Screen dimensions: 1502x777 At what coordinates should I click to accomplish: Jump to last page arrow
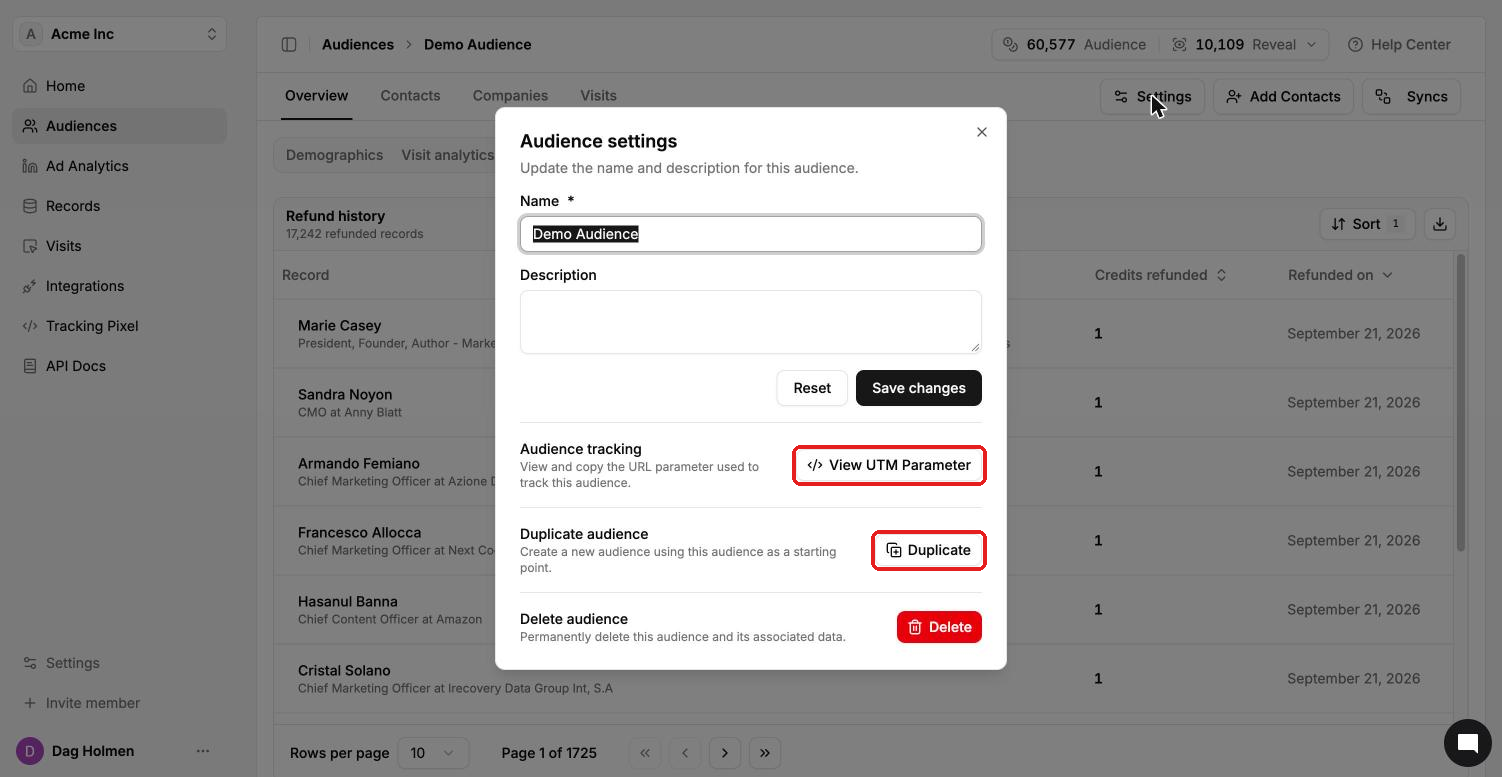765,753
